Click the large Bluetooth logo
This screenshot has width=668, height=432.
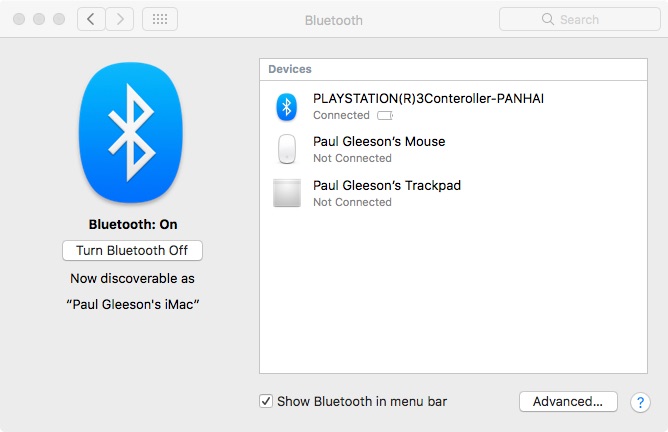[x=131, y=132]
